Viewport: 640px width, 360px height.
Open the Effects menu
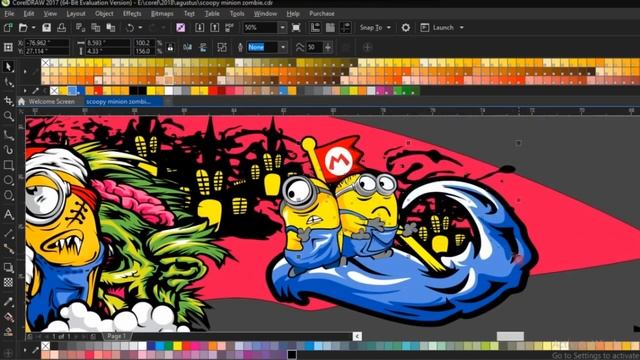132,13
